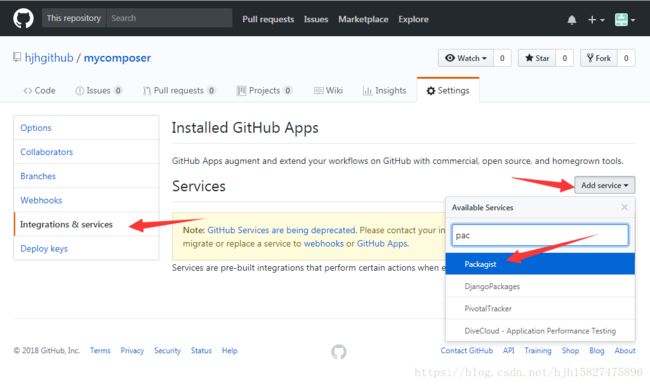
Task: Open the Projects tab
Action: coord(264,90)
